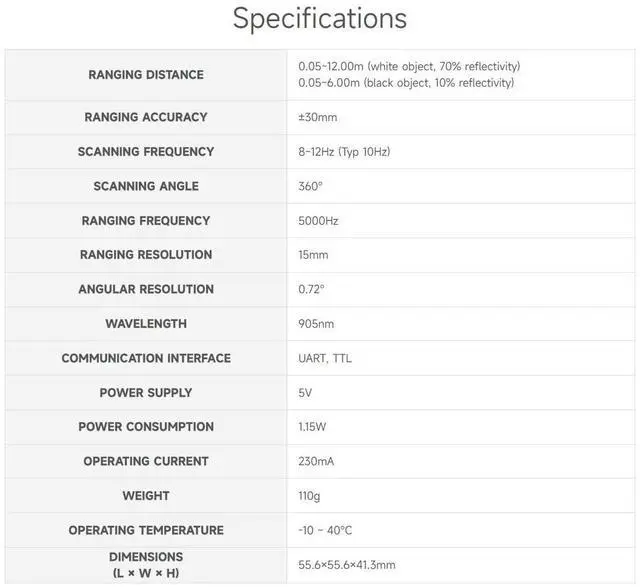This screenshot has height=587, width=640.
Task: Select the COMMUNICATION INTERFACE label
Action: [x=146, y=358]
